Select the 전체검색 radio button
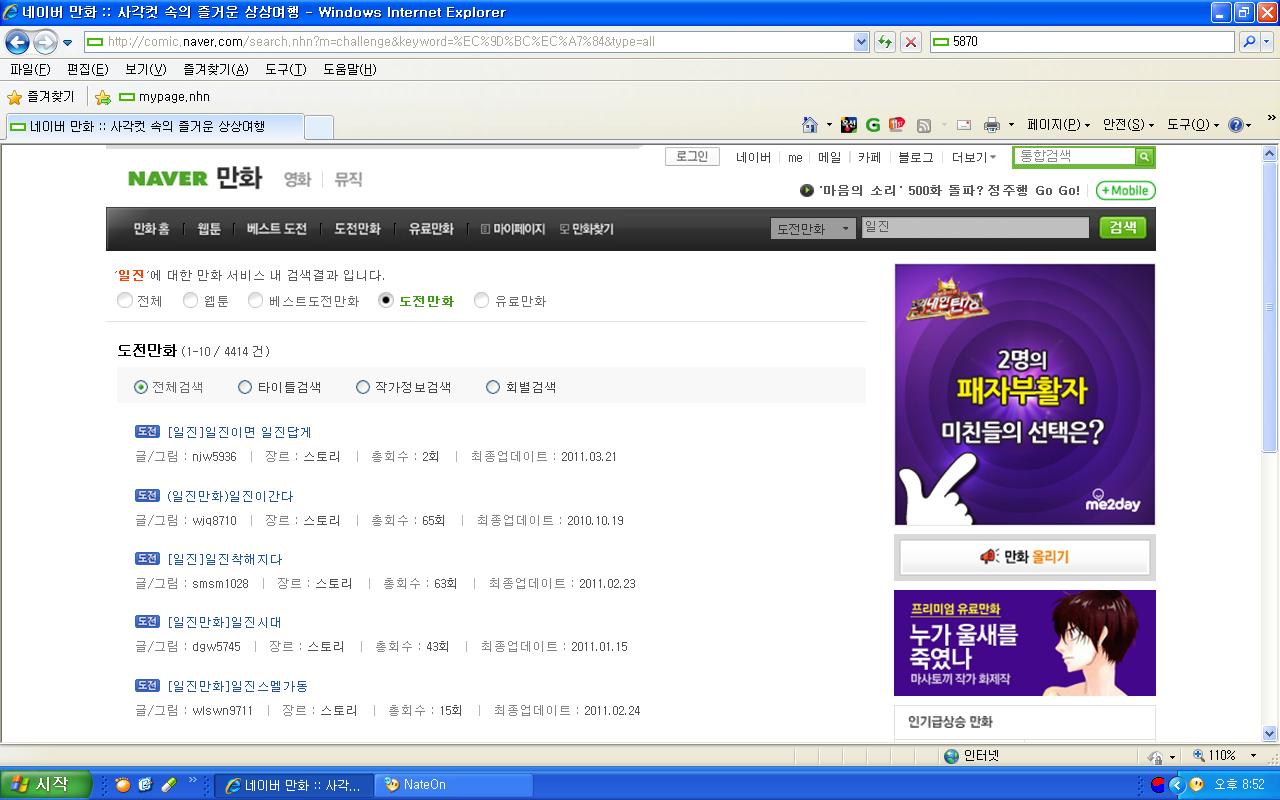Viewport: 1280px width, 800px height. [x=141, y=387]
